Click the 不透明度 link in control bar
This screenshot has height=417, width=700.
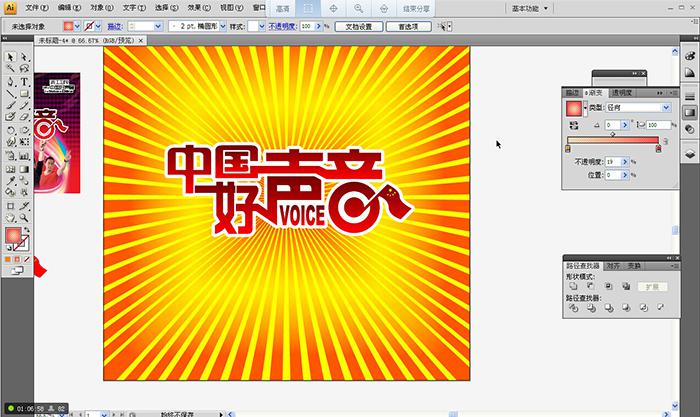tap(282, 26)
